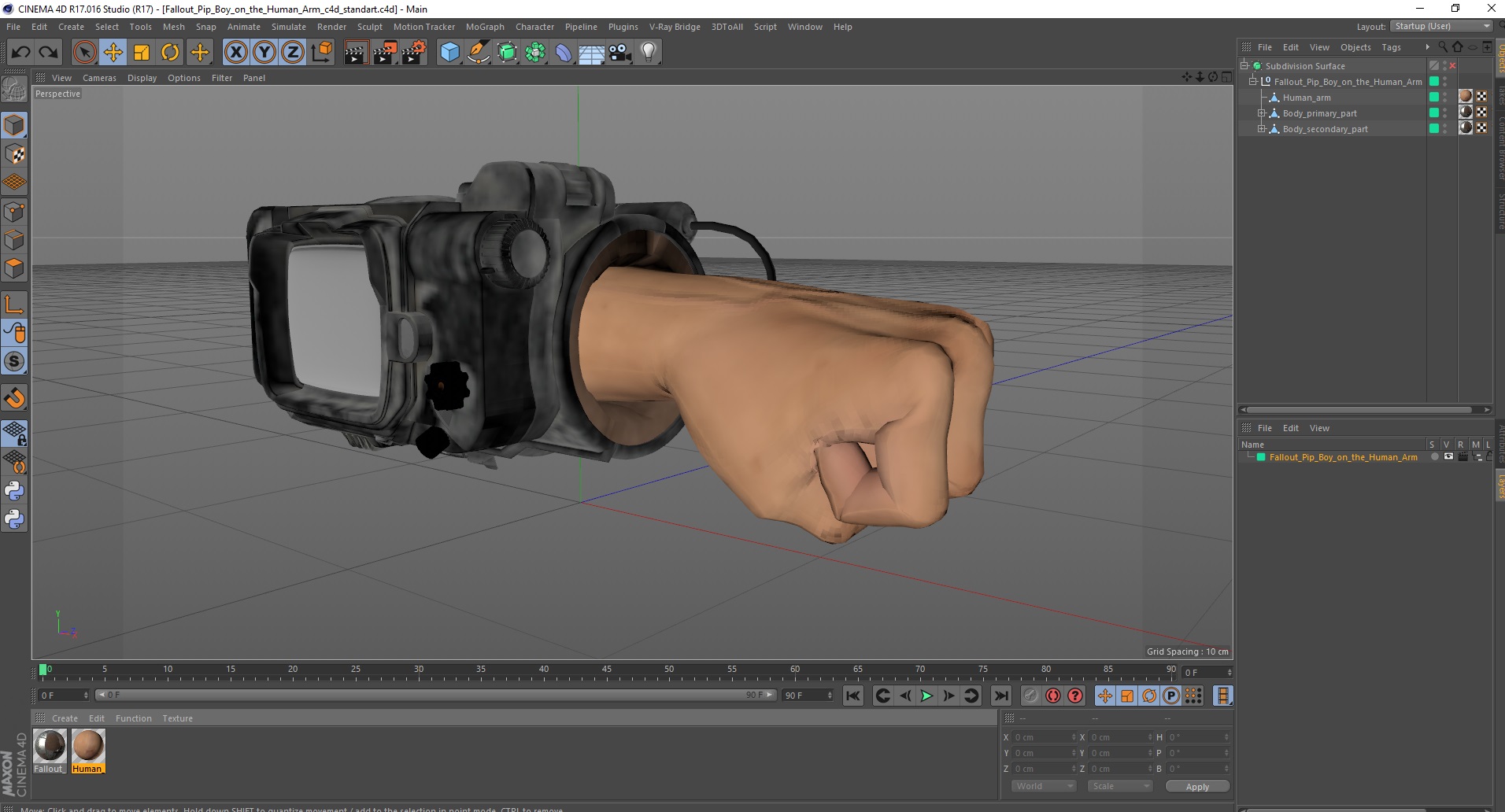
Task: Switch to Edges mode
Action: [x=14, y=240]
